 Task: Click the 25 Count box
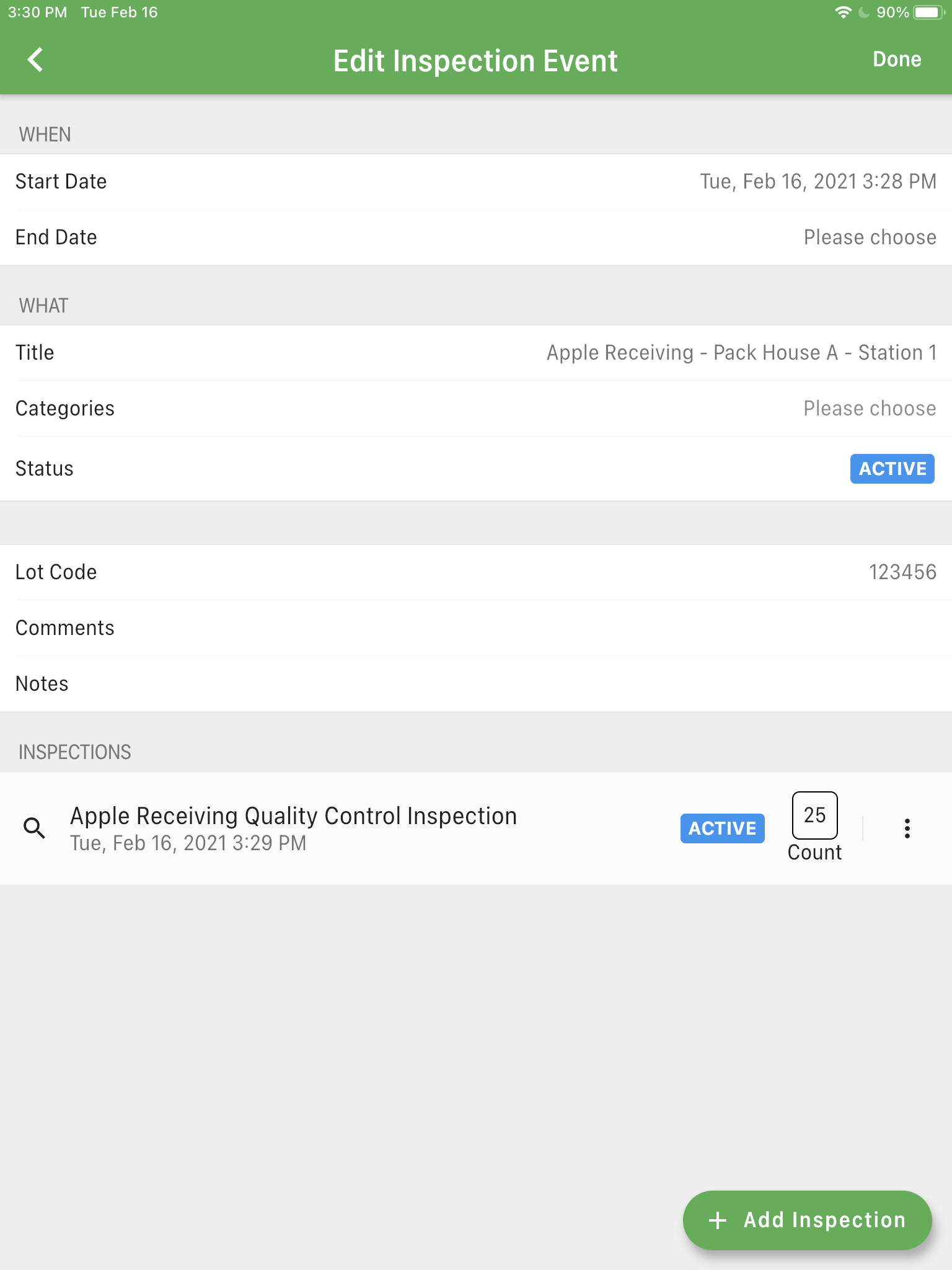pyautogui.click(x=814, y=815)
